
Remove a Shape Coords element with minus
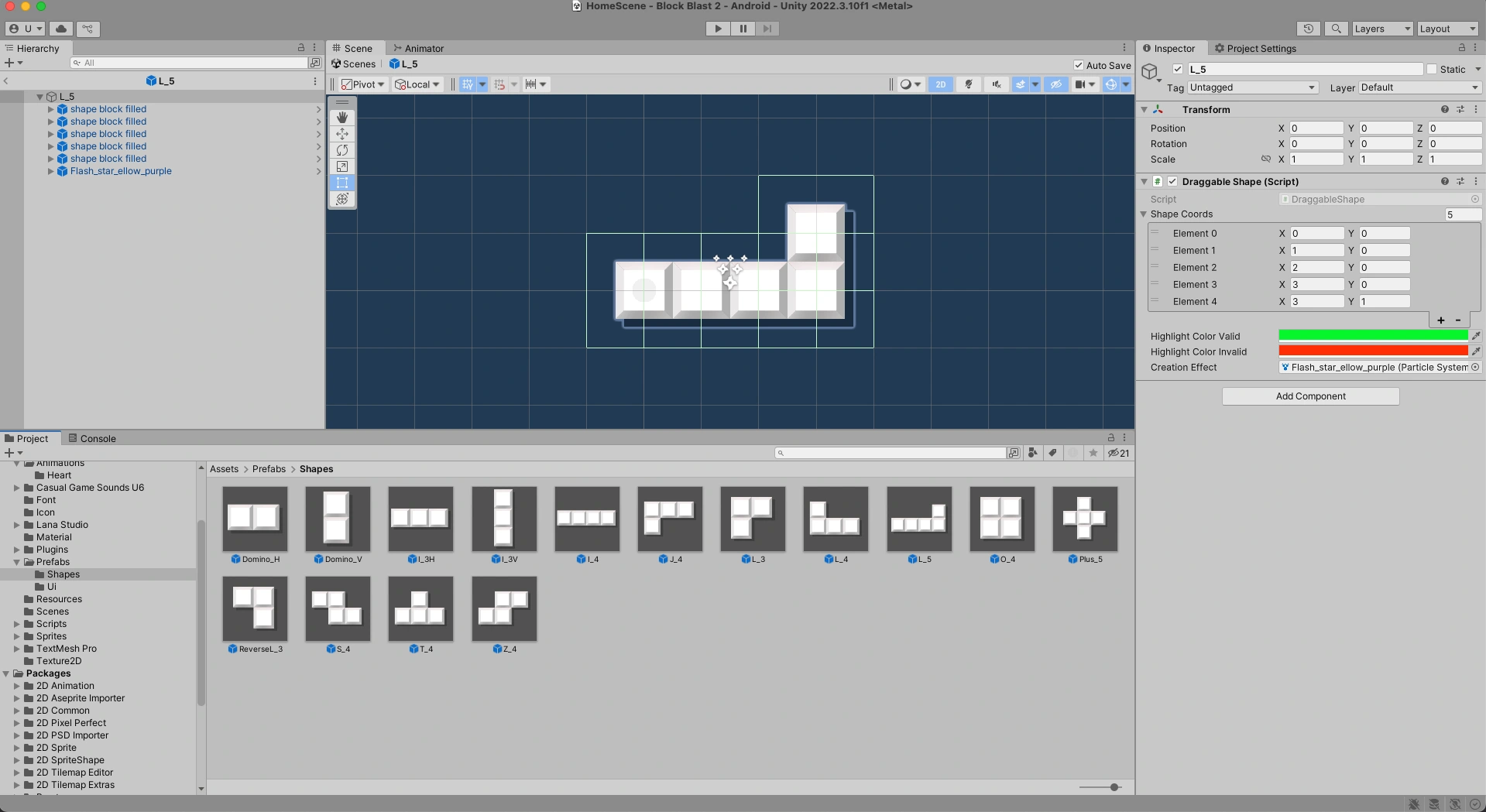pos(1458,320)
